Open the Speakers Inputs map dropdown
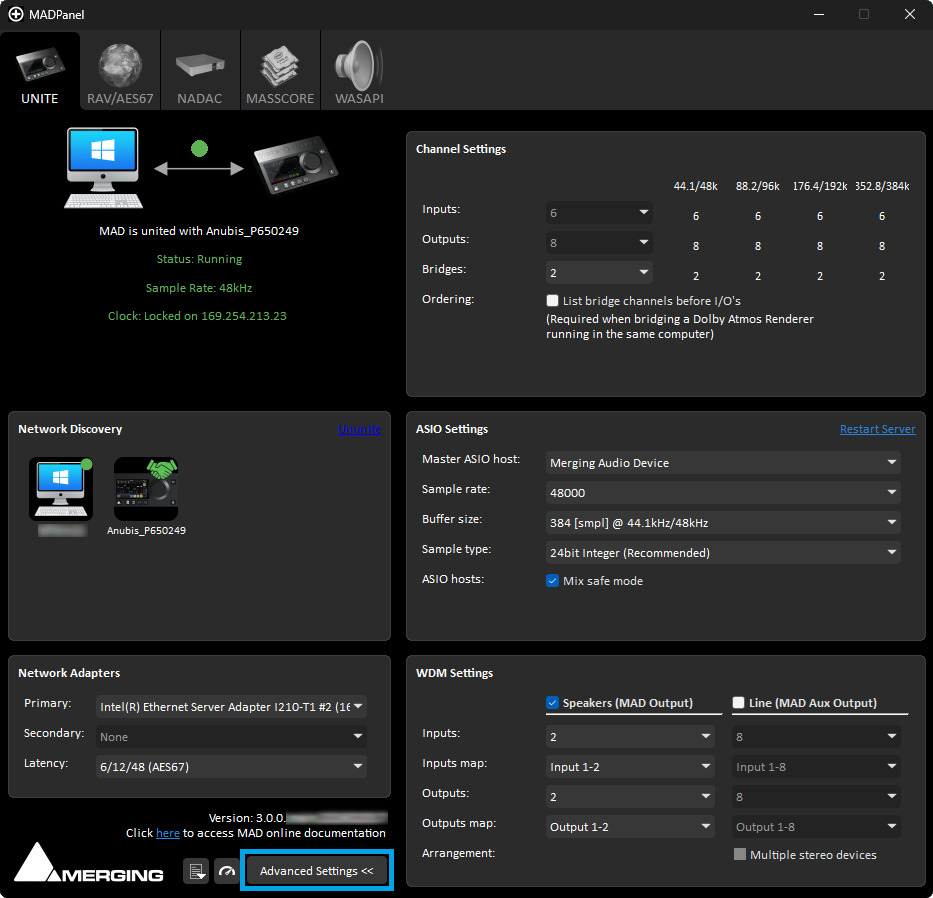 630,766
